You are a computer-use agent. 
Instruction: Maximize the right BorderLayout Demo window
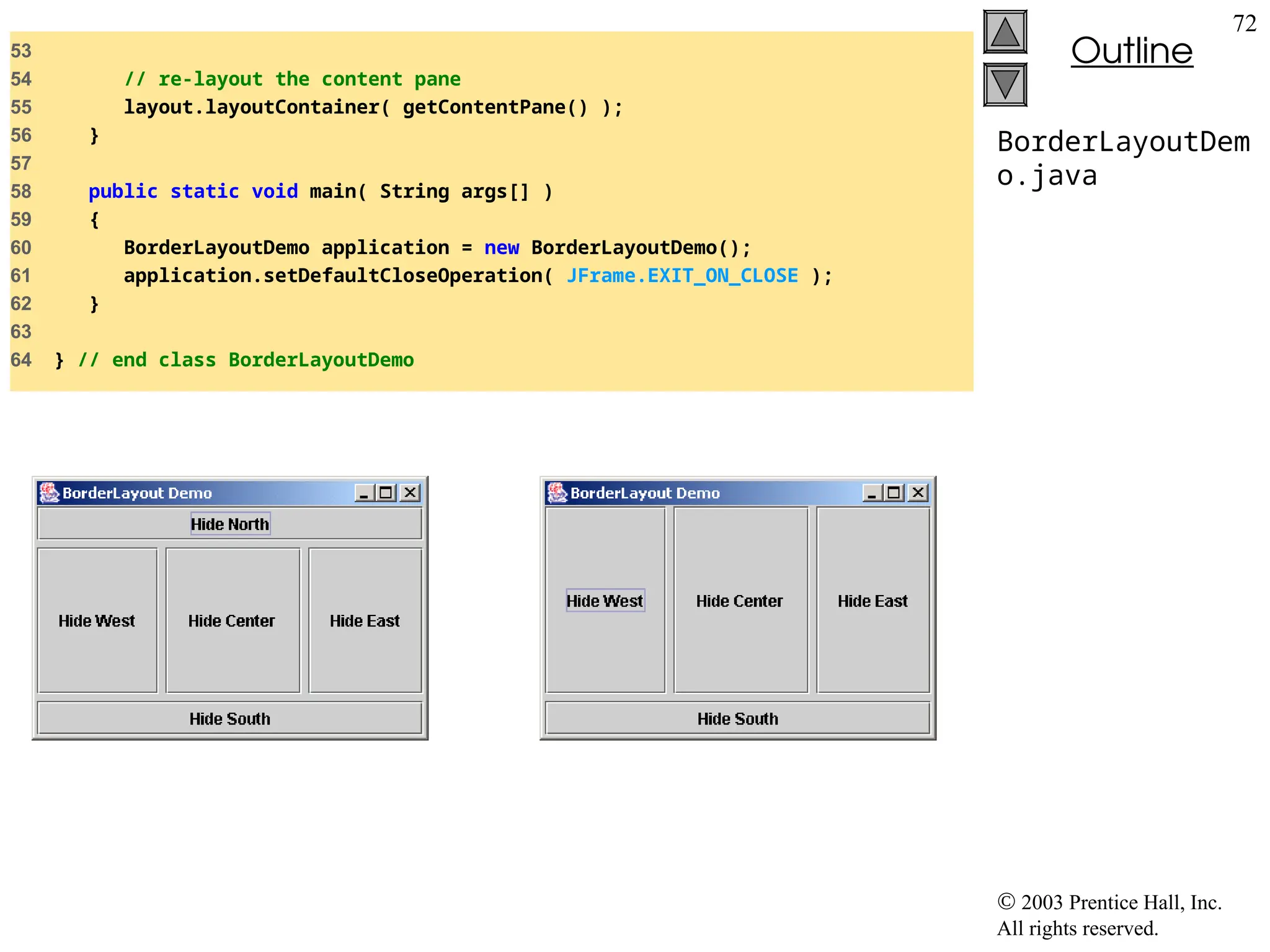click(x=894, y=493)
